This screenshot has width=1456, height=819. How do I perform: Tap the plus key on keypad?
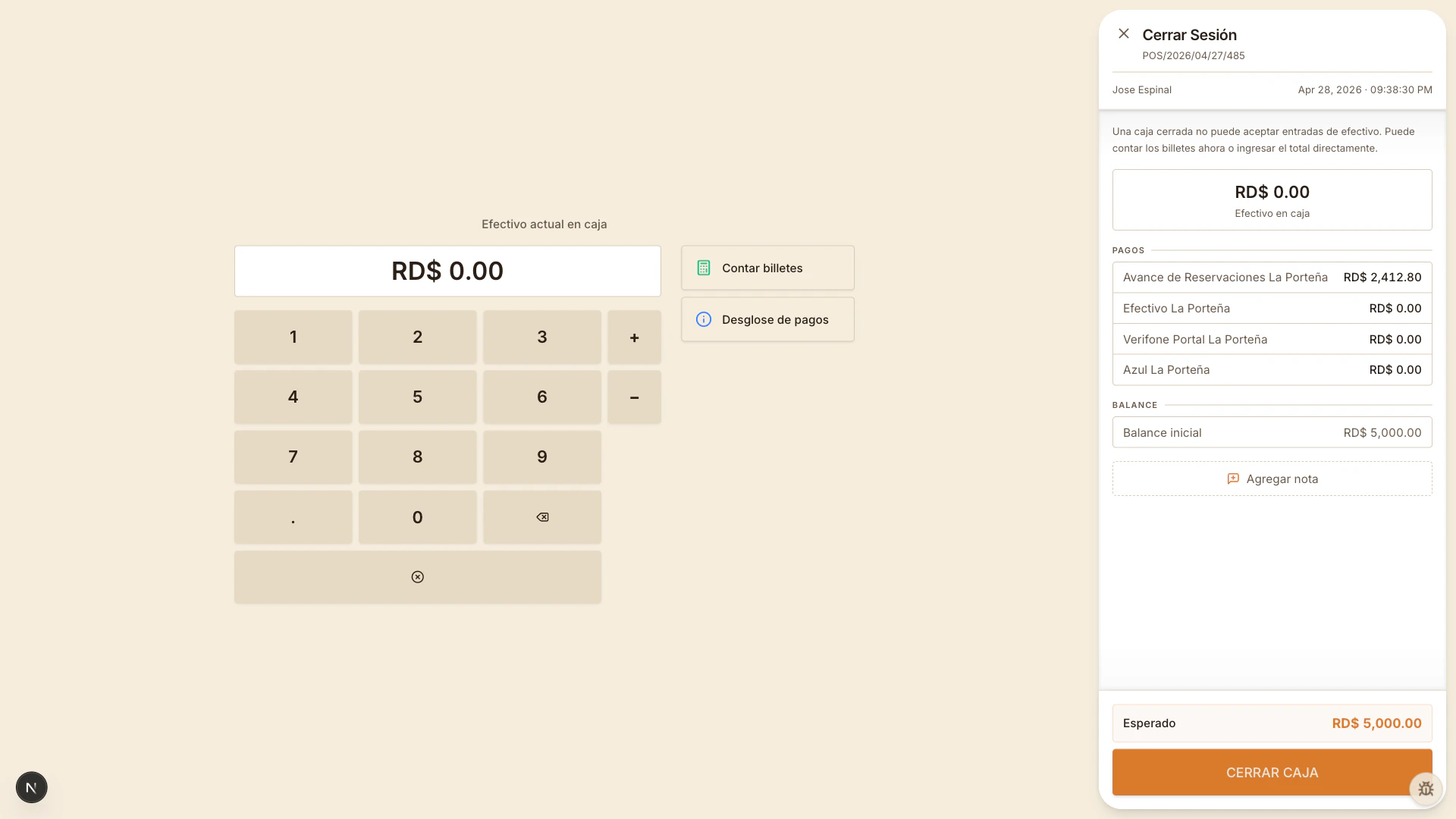635,337
